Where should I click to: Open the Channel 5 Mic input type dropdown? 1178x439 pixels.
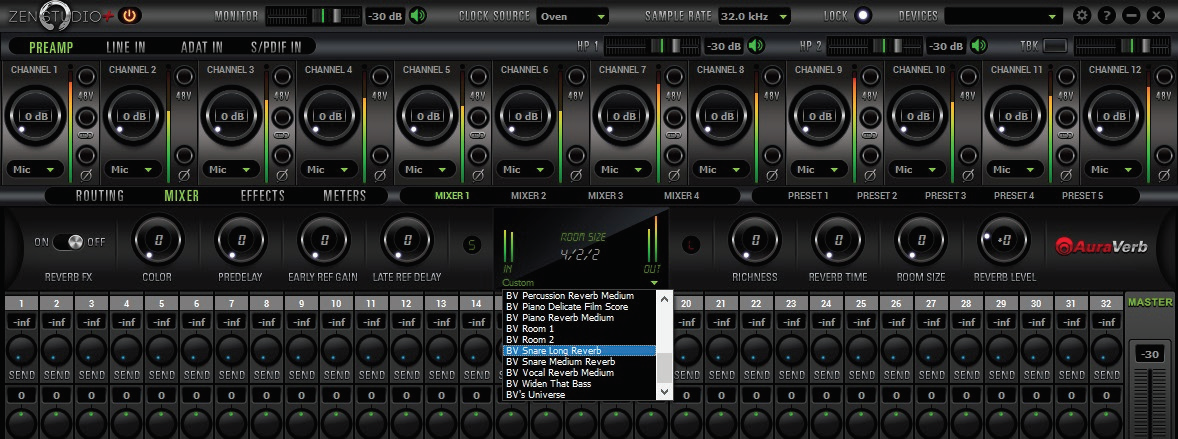tap(427, 170)
